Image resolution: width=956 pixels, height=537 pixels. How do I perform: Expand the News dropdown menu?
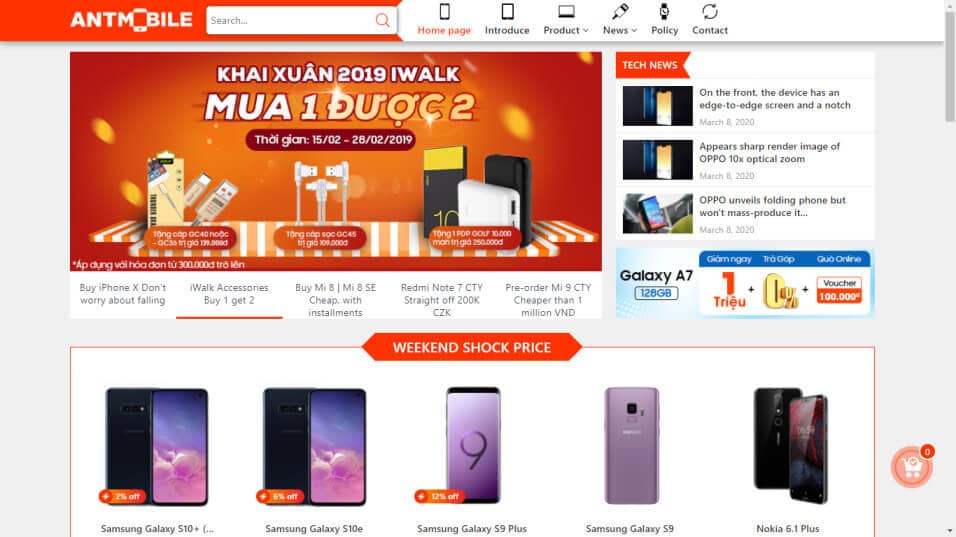point(620,30)
